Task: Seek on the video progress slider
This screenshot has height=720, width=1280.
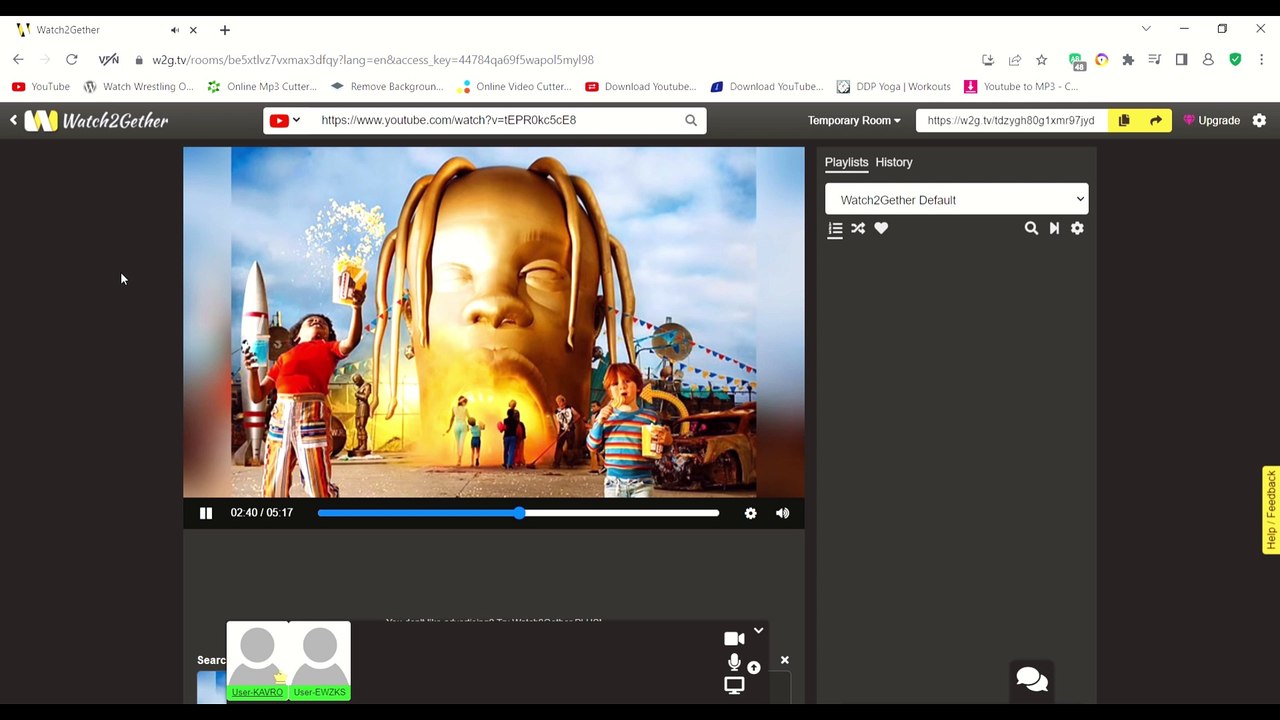Action: [x=518, y=513]
